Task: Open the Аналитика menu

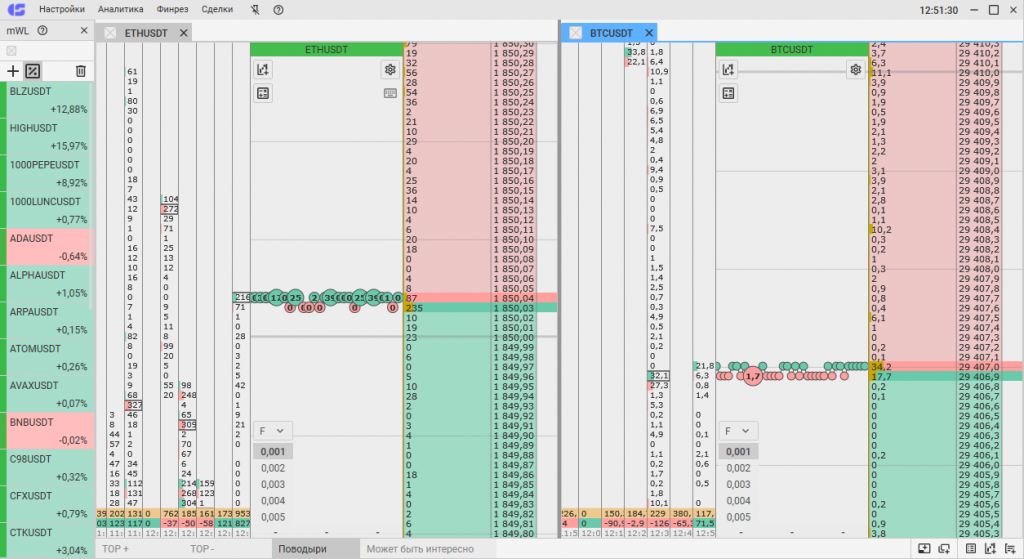Action: (x=120, y=9)
